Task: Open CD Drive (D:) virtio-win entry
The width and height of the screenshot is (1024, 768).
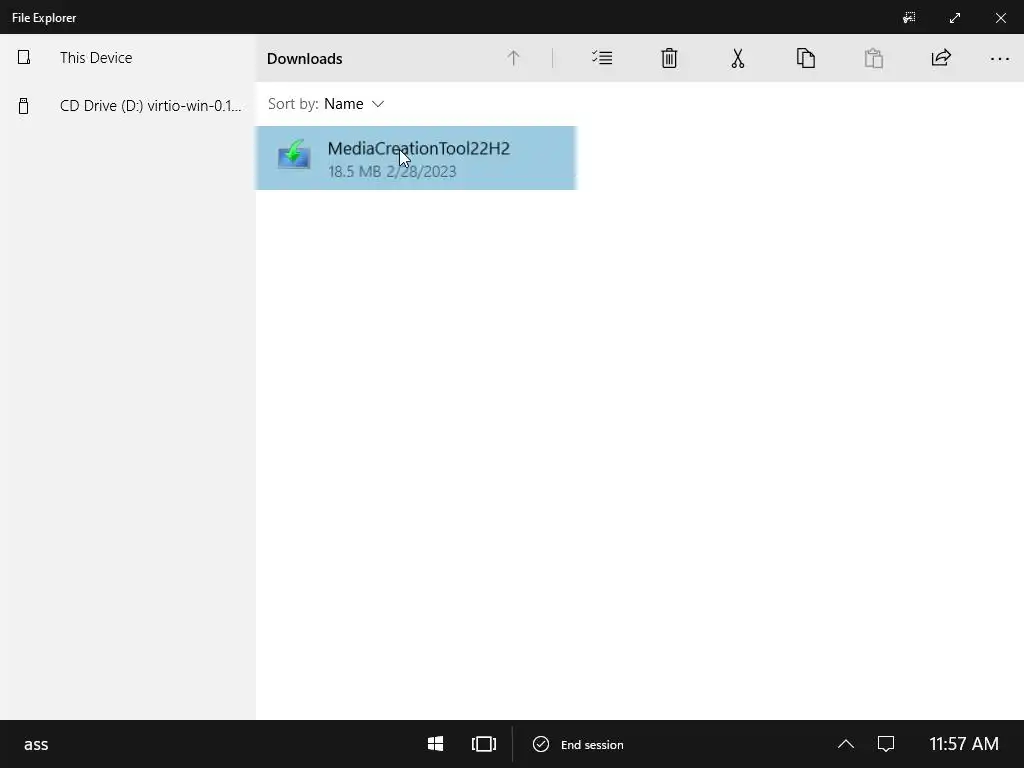Action: click(x=127, y=105)
